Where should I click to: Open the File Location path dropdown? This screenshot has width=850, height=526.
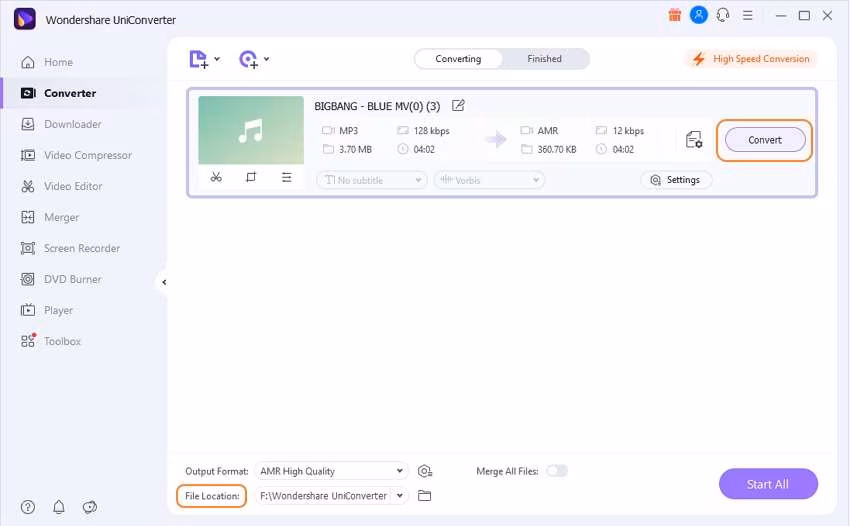coord(331,496)
